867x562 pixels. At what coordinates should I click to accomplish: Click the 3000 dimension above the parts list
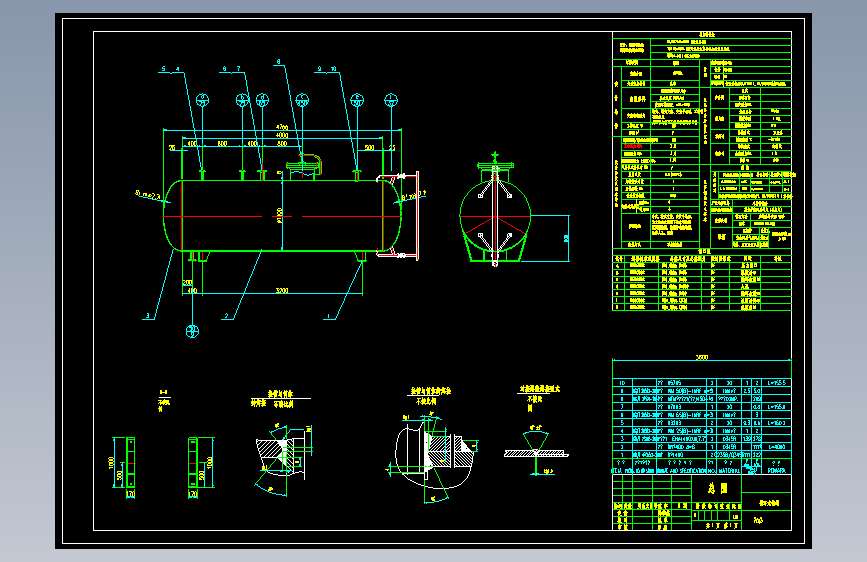pos(702,357)
